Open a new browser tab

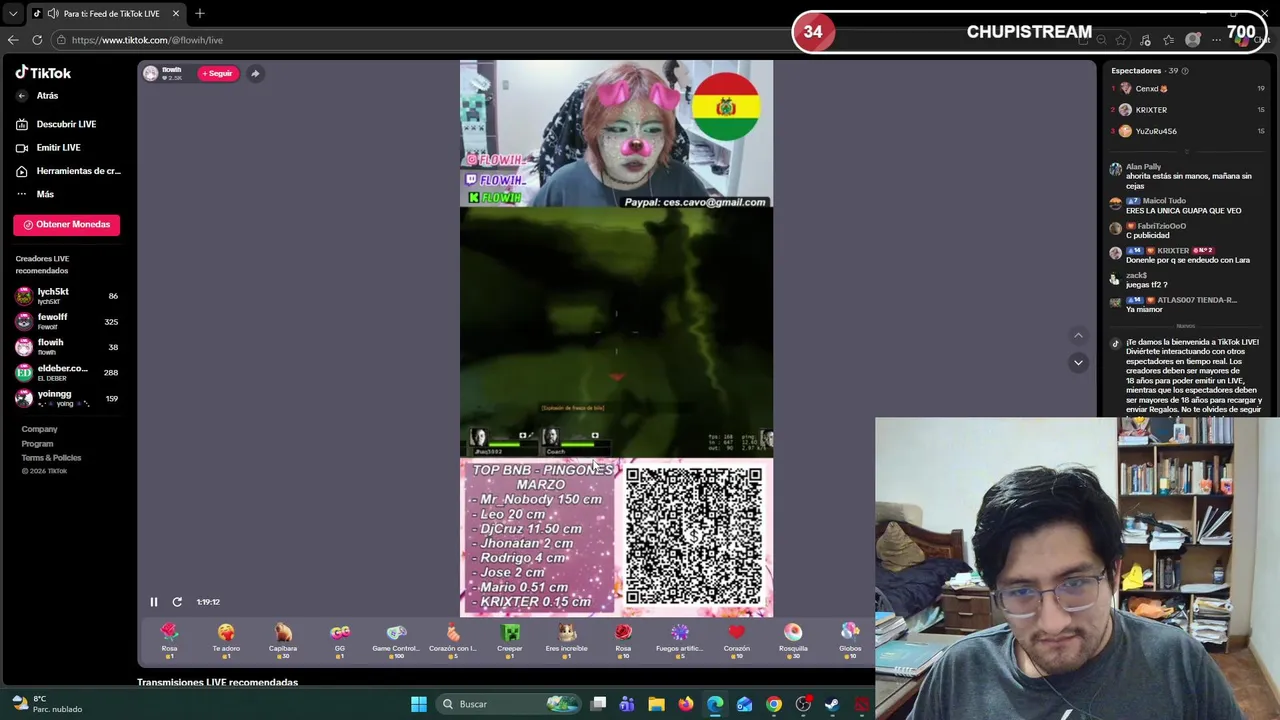click(200, 14)
